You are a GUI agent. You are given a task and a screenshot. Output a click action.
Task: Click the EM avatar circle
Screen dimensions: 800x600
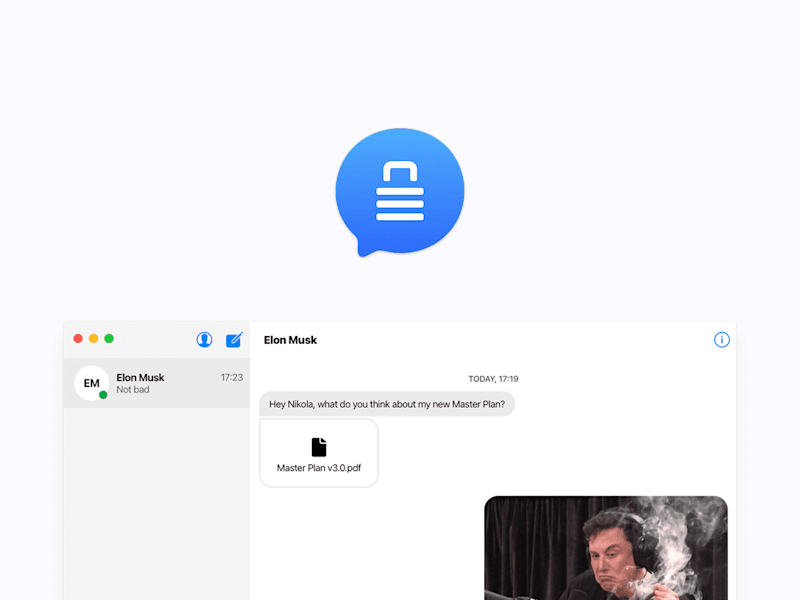tap(91, 383)
